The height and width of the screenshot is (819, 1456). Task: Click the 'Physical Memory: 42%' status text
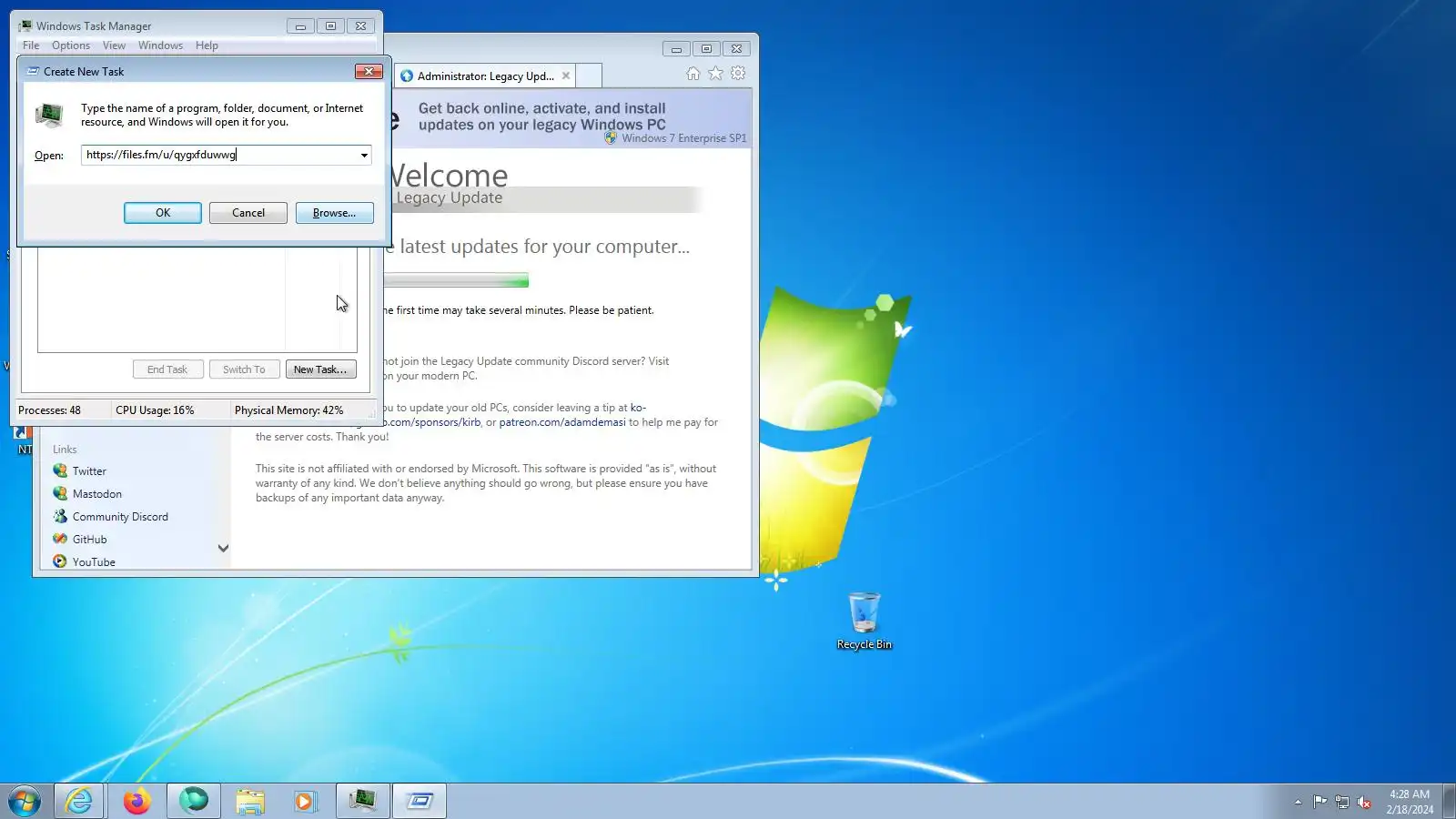(289, 410)
